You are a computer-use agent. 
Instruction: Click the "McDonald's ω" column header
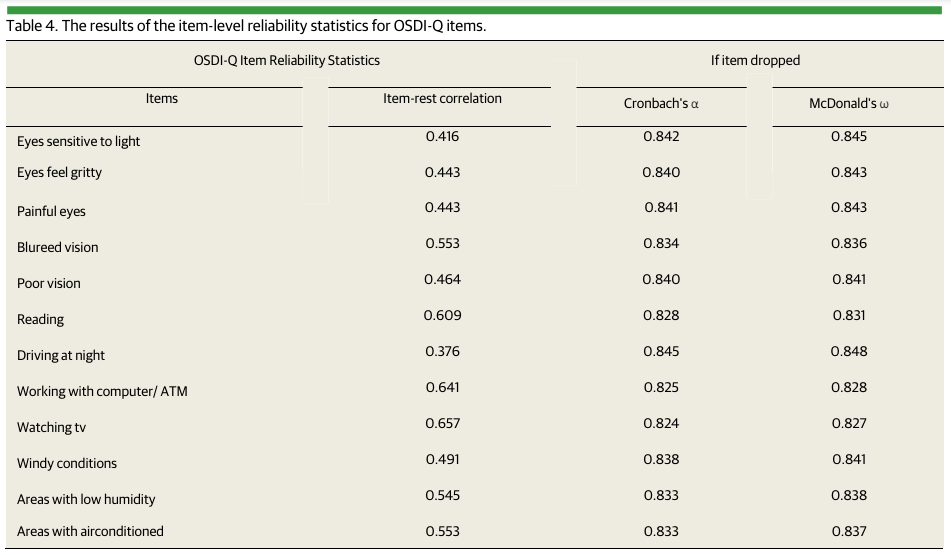pos(848,104)
